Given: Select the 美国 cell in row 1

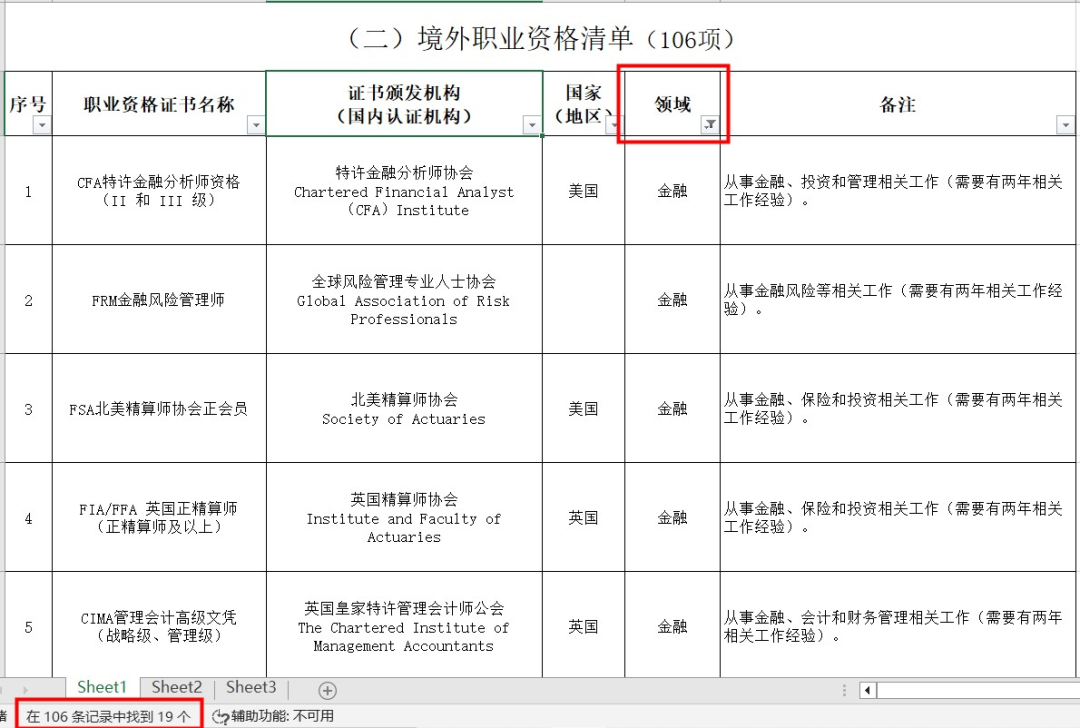Looking at the screenshot, I should (x=584, y=191).
